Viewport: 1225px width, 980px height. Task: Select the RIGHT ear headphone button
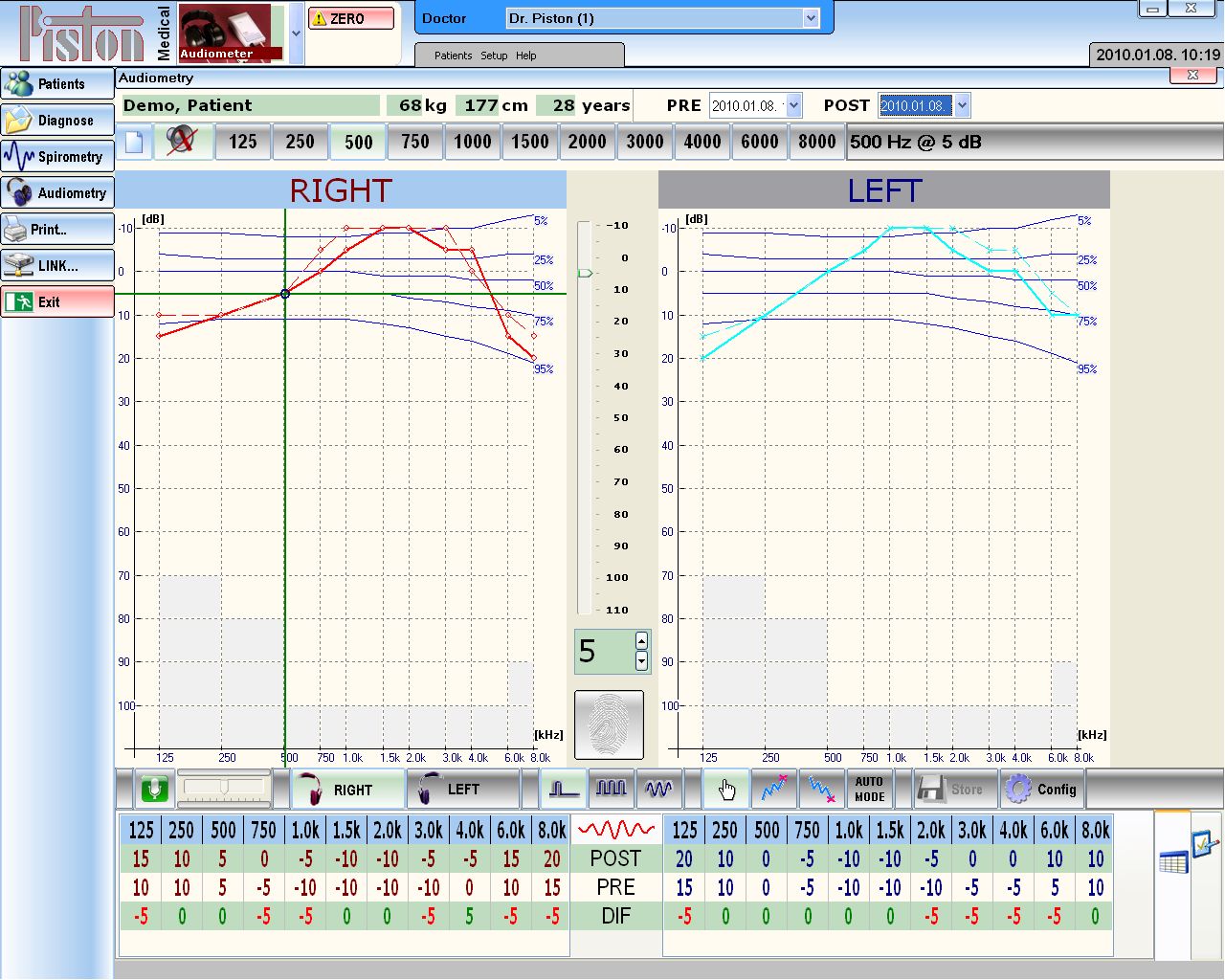click(346, 790)
